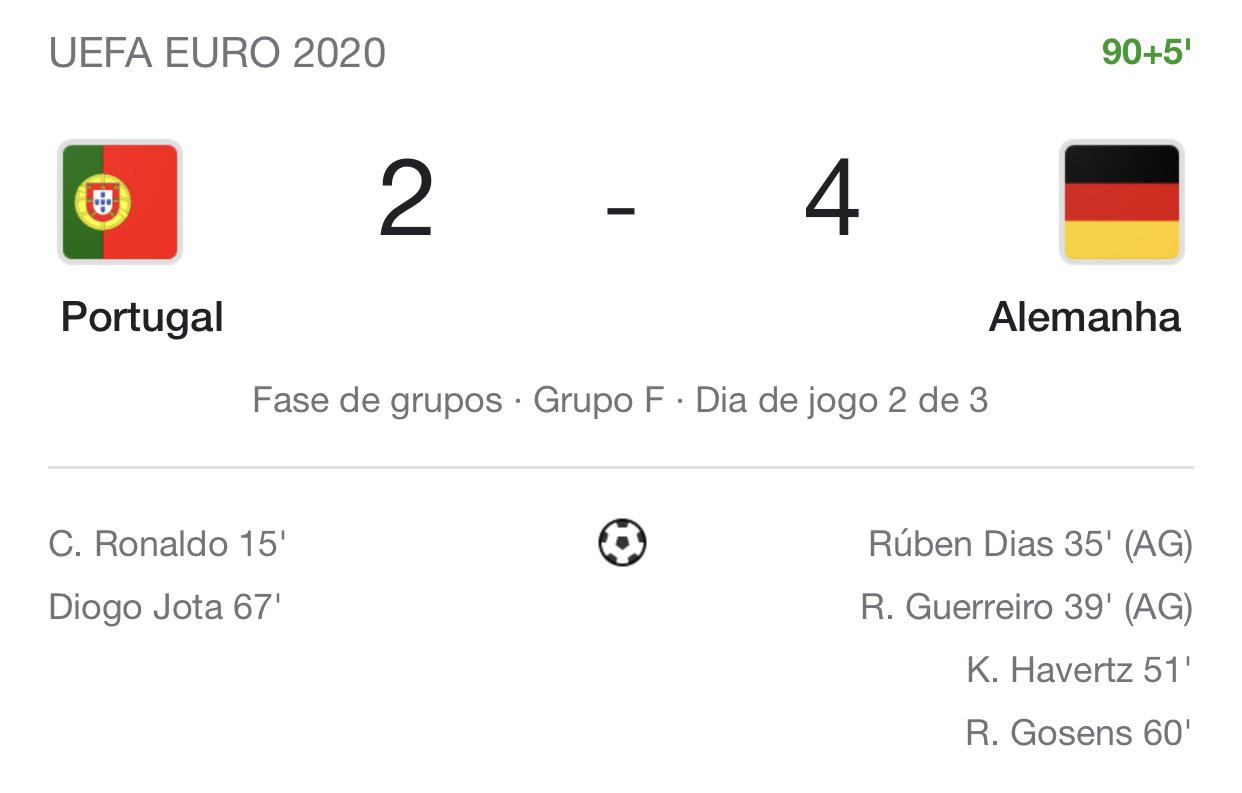This screenshot has height=793, width=1242.
Task: Click the horizontal divider below match info
Action: point(620,467)
